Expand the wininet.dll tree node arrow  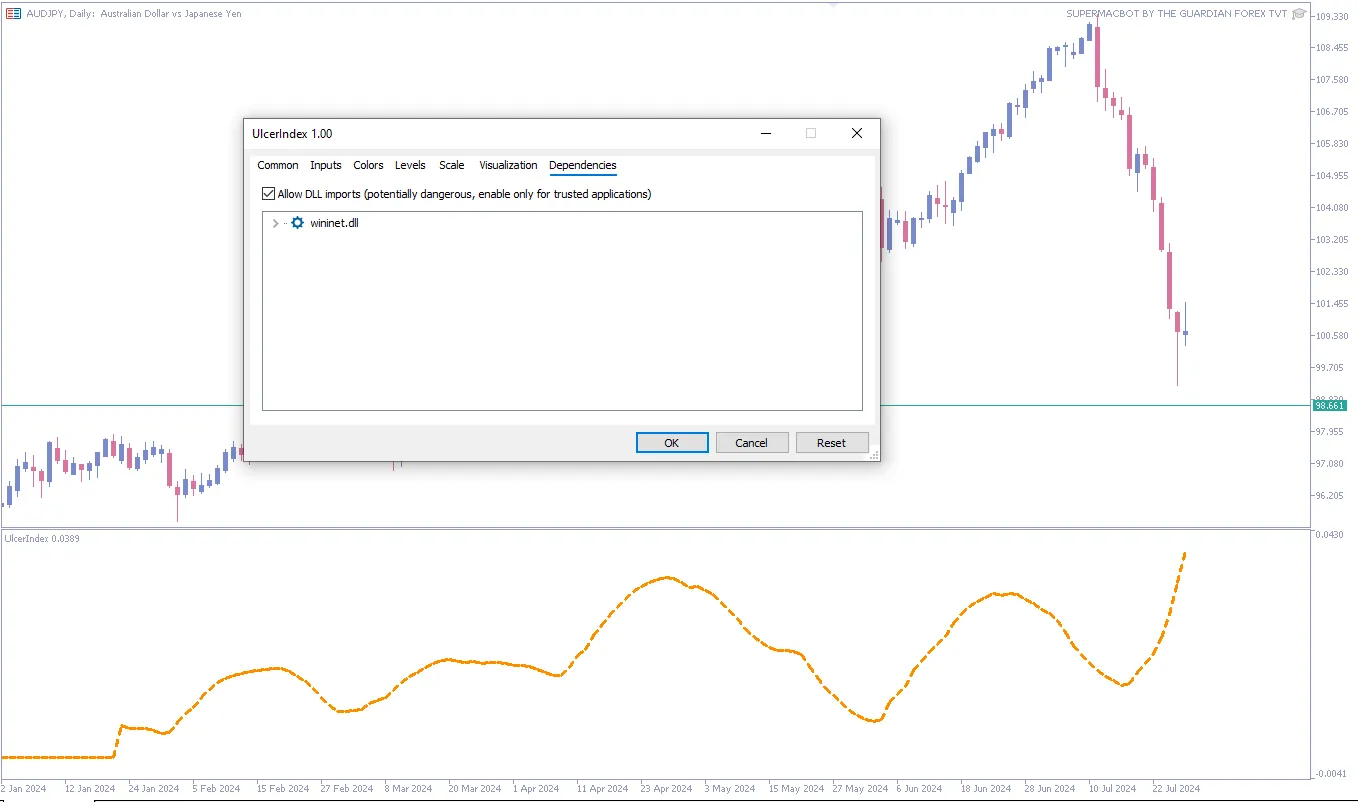click(275, 223)
